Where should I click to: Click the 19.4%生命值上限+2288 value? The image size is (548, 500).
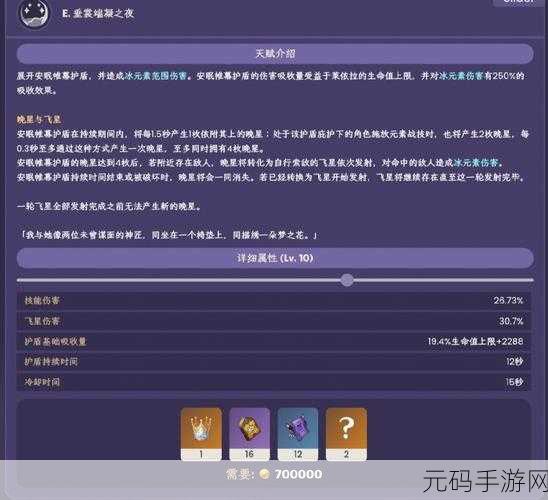pyautogui.click(x=476, y=341)
